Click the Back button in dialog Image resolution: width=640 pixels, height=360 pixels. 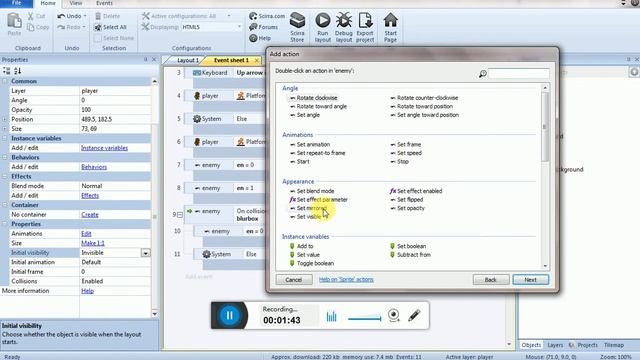tap(491, 280)
